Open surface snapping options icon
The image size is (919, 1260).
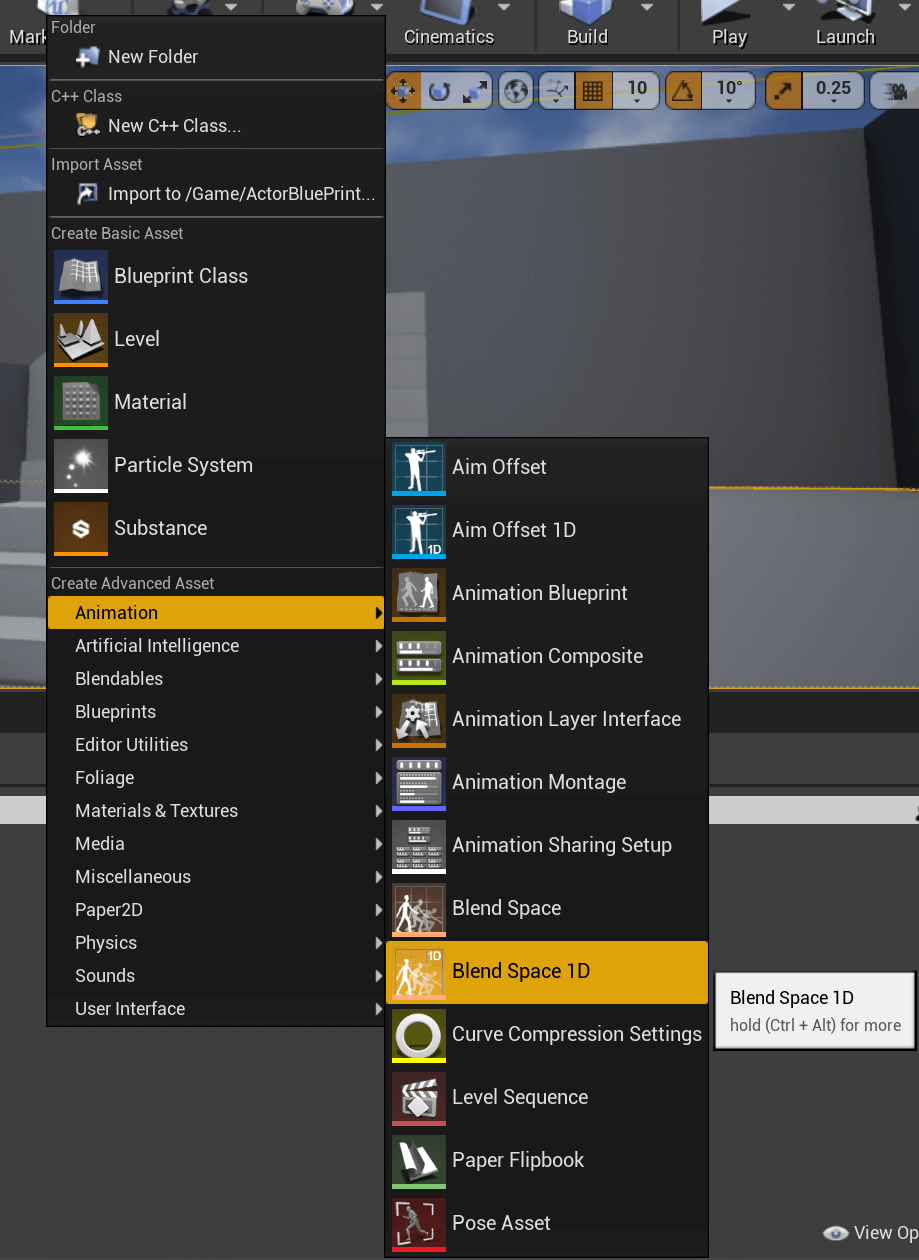(556, 91)
